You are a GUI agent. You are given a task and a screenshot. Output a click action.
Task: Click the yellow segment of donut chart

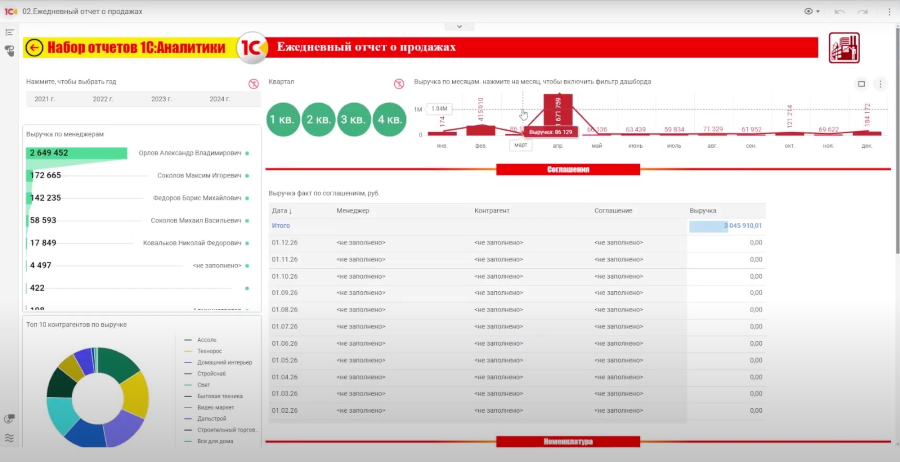(x=136, y=394)
